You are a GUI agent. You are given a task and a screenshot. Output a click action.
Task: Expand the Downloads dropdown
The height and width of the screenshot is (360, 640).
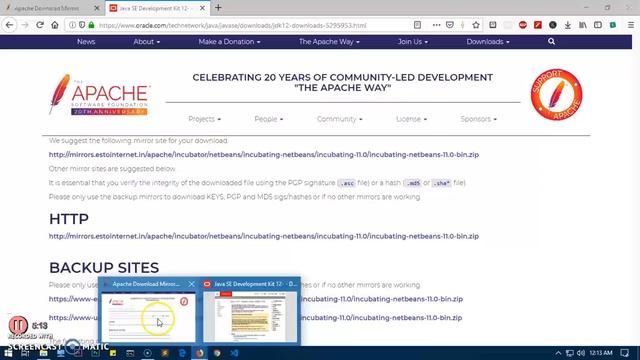[x=488, y=42]
